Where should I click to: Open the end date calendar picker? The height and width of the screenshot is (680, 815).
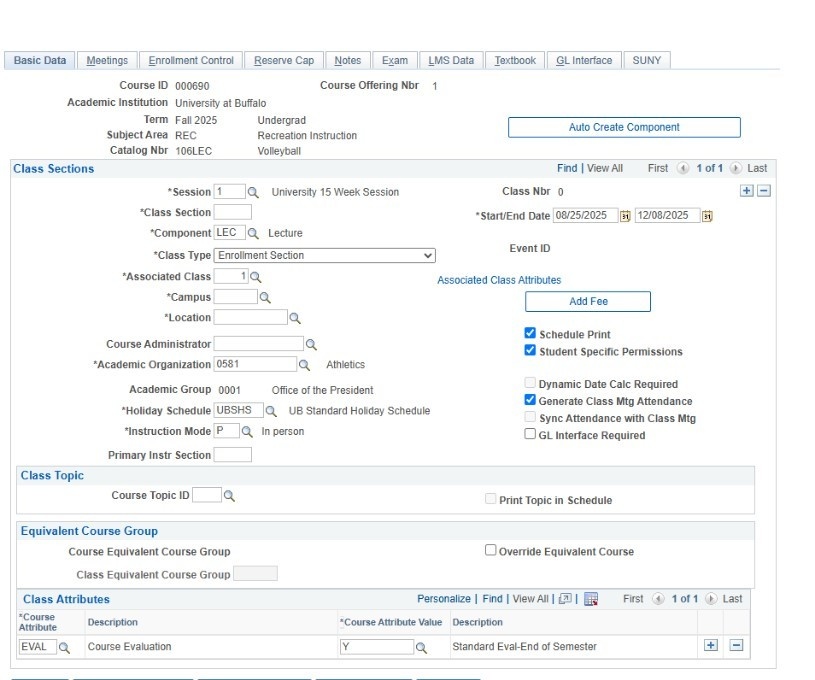(x=707, y=216)
